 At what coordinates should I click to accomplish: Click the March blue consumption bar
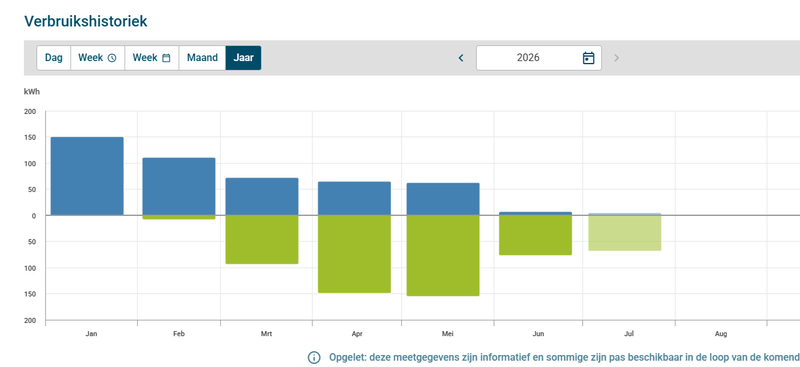(262, 197)
